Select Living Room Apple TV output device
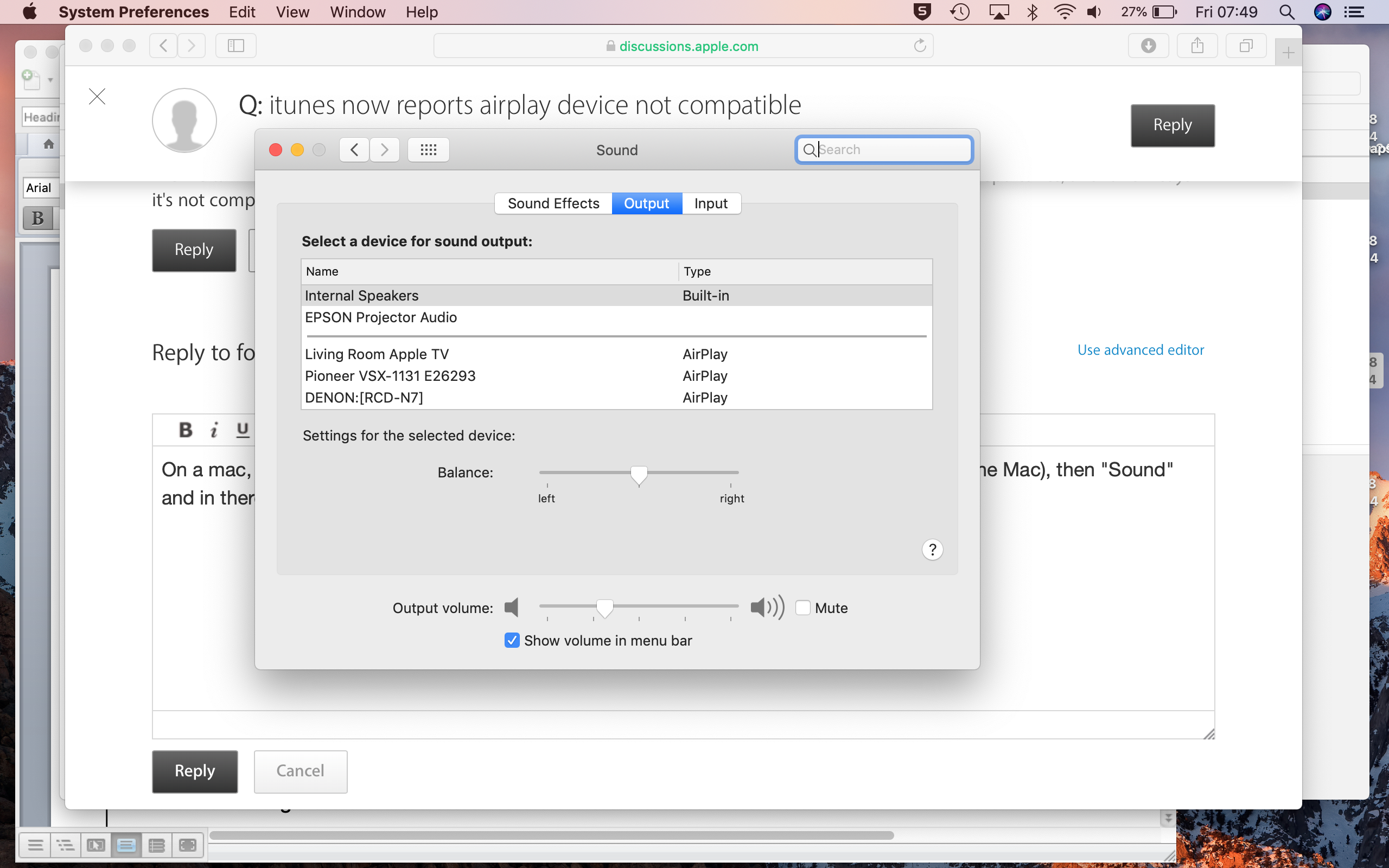Viewport: 1389px width, 868px height. coord(377,354)
